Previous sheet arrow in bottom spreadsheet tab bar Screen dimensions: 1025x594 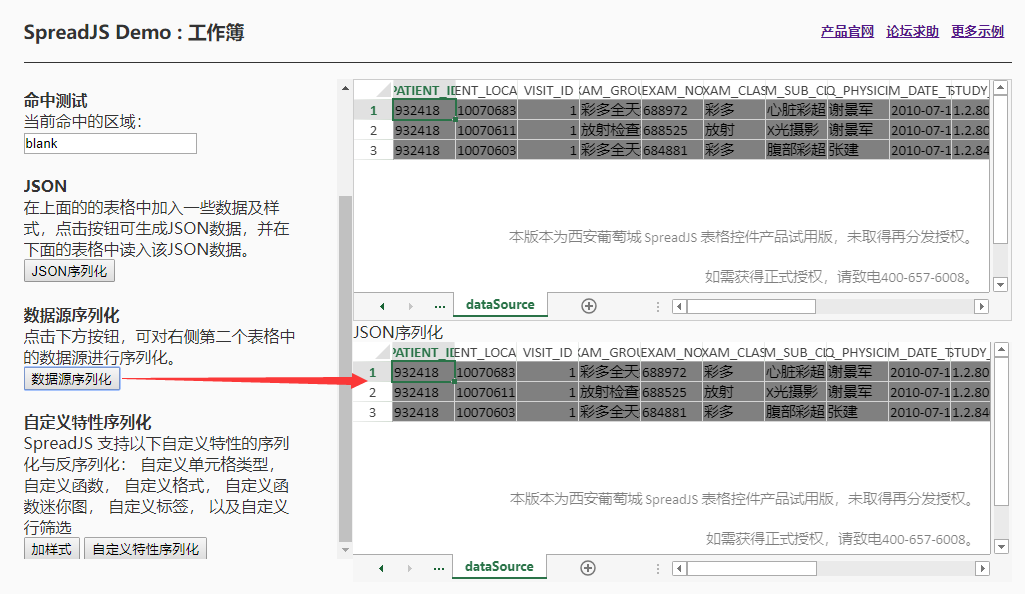click(381, 568)
